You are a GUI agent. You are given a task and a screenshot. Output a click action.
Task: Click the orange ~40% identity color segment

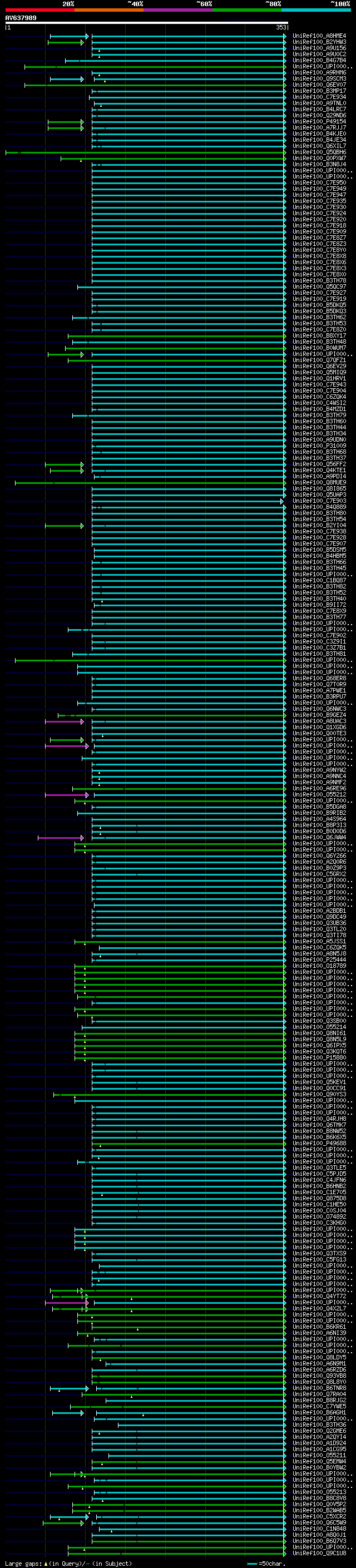click(109, 10)
